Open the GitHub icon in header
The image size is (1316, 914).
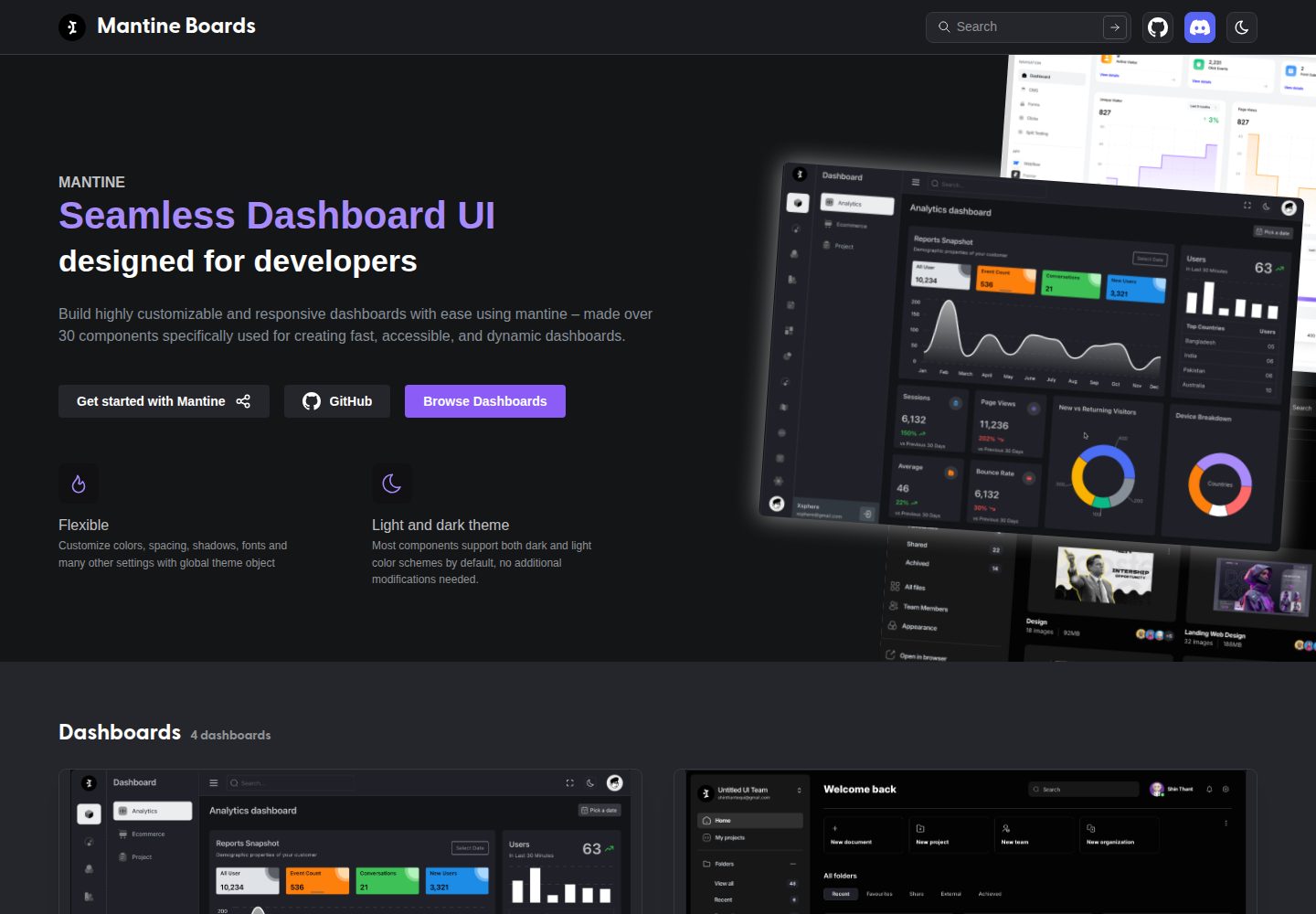tap(1158, 27)
